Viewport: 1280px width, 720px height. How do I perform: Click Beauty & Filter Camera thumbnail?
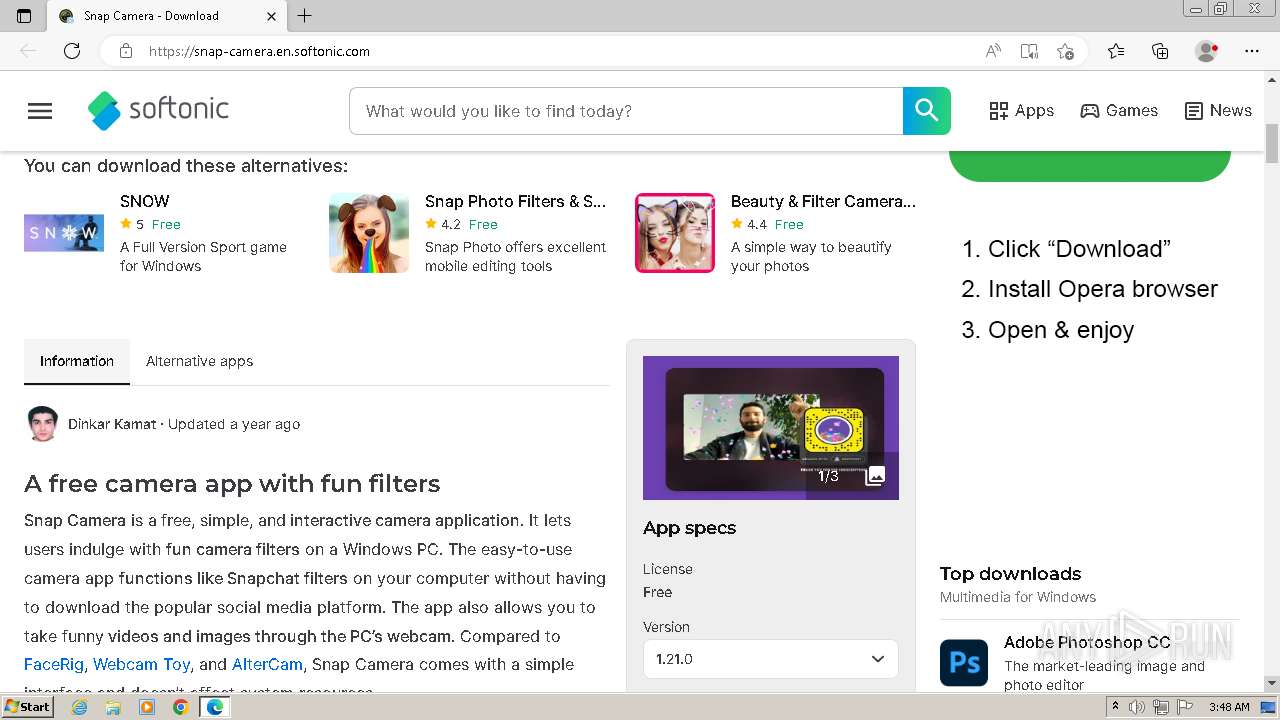[x=675, y=233]
